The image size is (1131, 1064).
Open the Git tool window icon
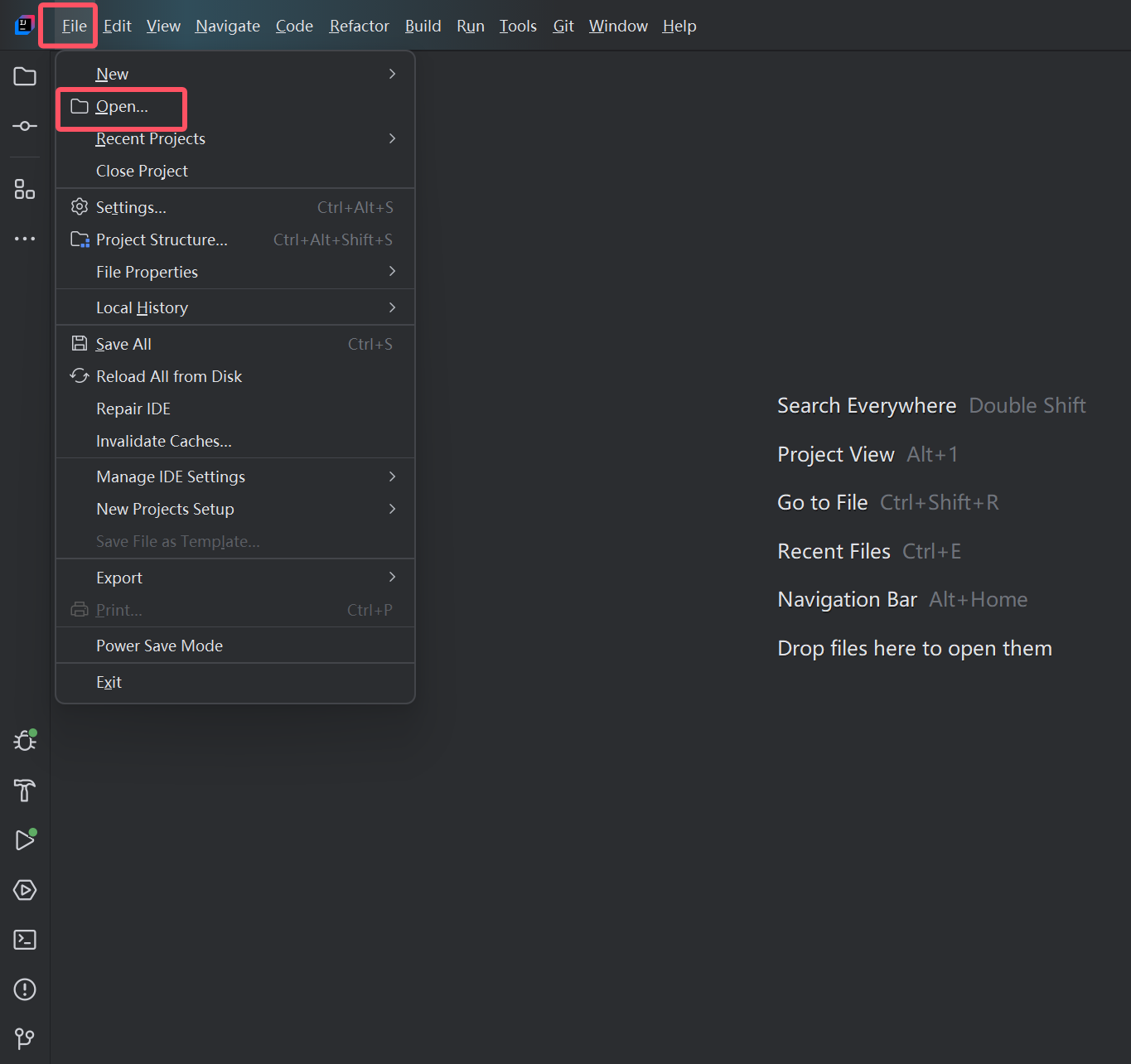click(25, 1038)
